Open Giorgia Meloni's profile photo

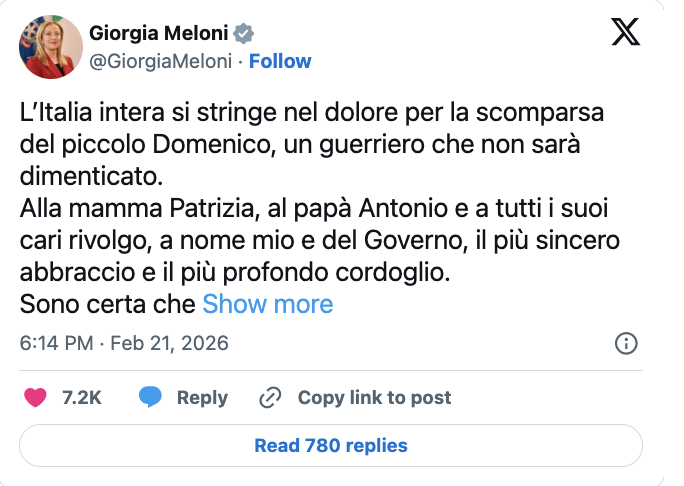[x=49, y=47]
